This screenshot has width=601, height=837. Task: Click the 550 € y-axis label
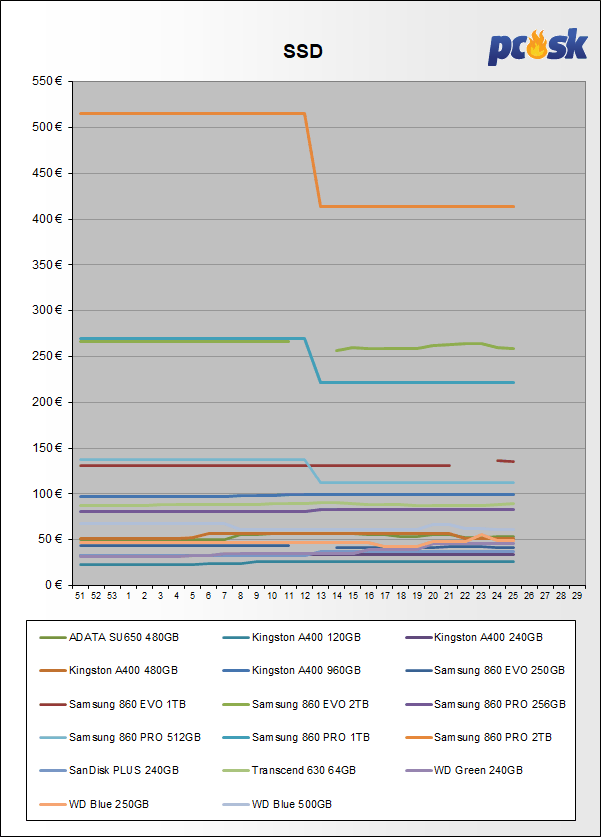point(46,81)
